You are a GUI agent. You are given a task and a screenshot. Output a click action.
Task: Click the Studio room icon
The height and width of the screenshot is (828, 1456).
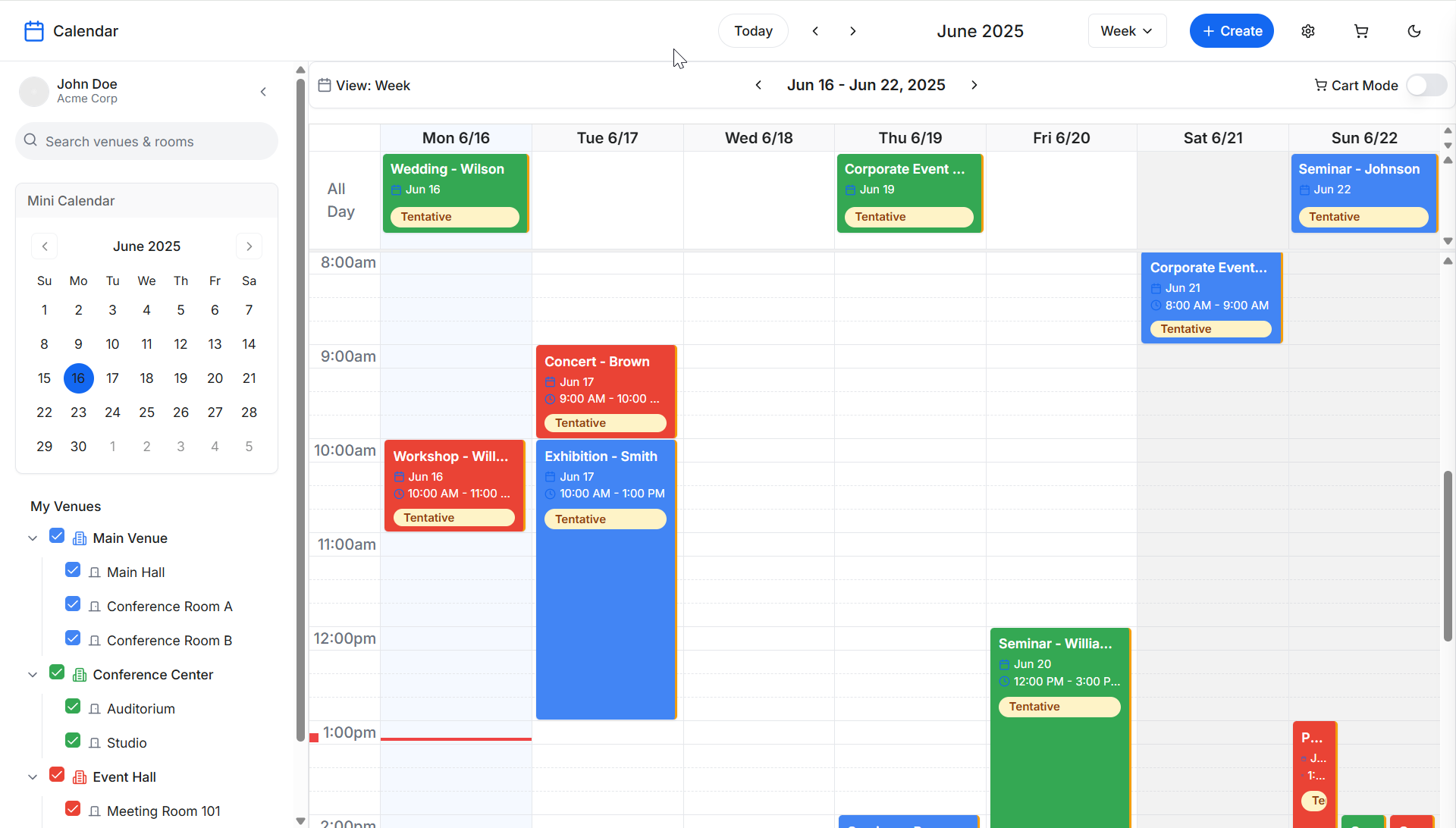click(94, 743)
